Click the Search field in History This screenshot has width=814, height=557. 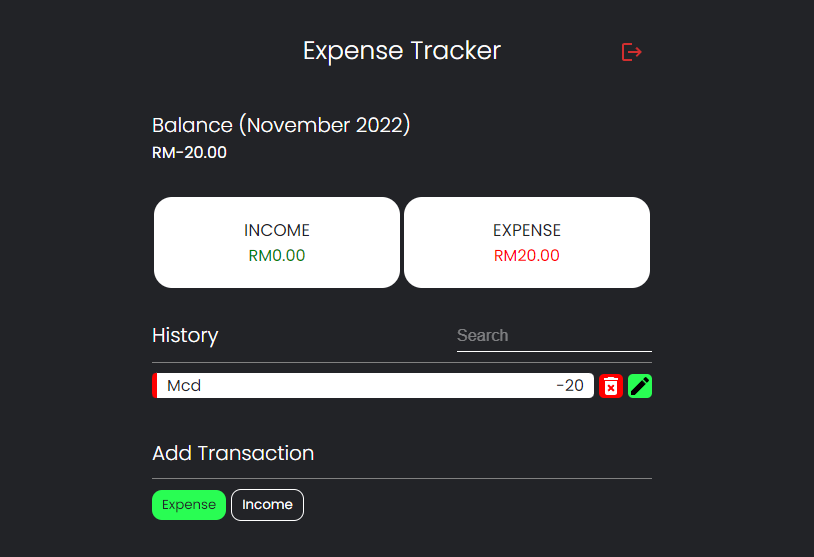click(553, 336)
